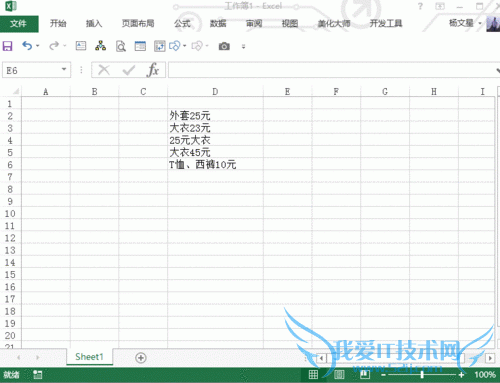The width and height of the screenshot is (500, 383).
Task: Cancel entry with the X formula bar icon
Action: tap(104, 70)
